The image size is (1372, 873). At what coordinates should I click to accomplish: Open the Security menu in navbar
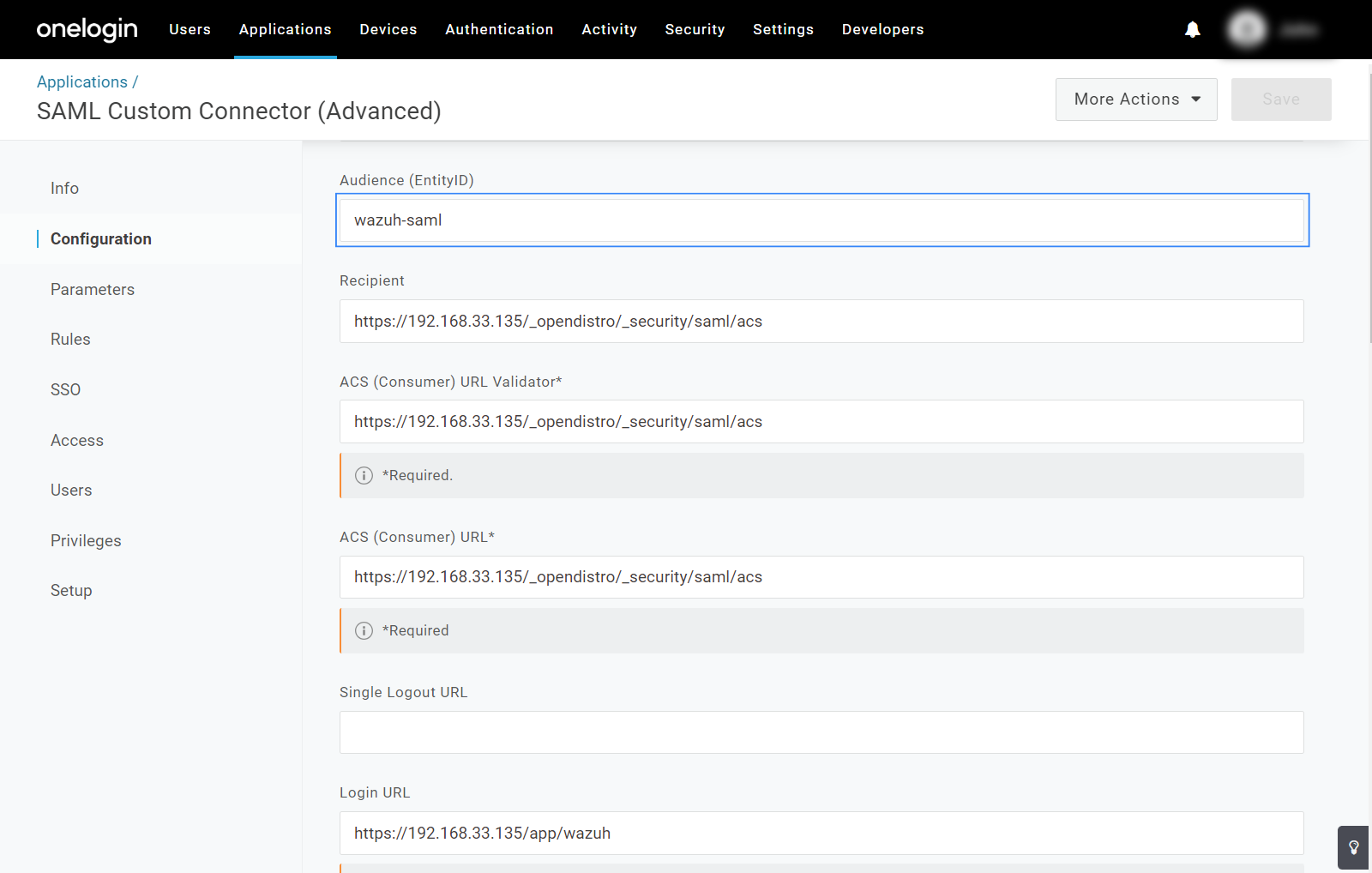pos(695,30)
